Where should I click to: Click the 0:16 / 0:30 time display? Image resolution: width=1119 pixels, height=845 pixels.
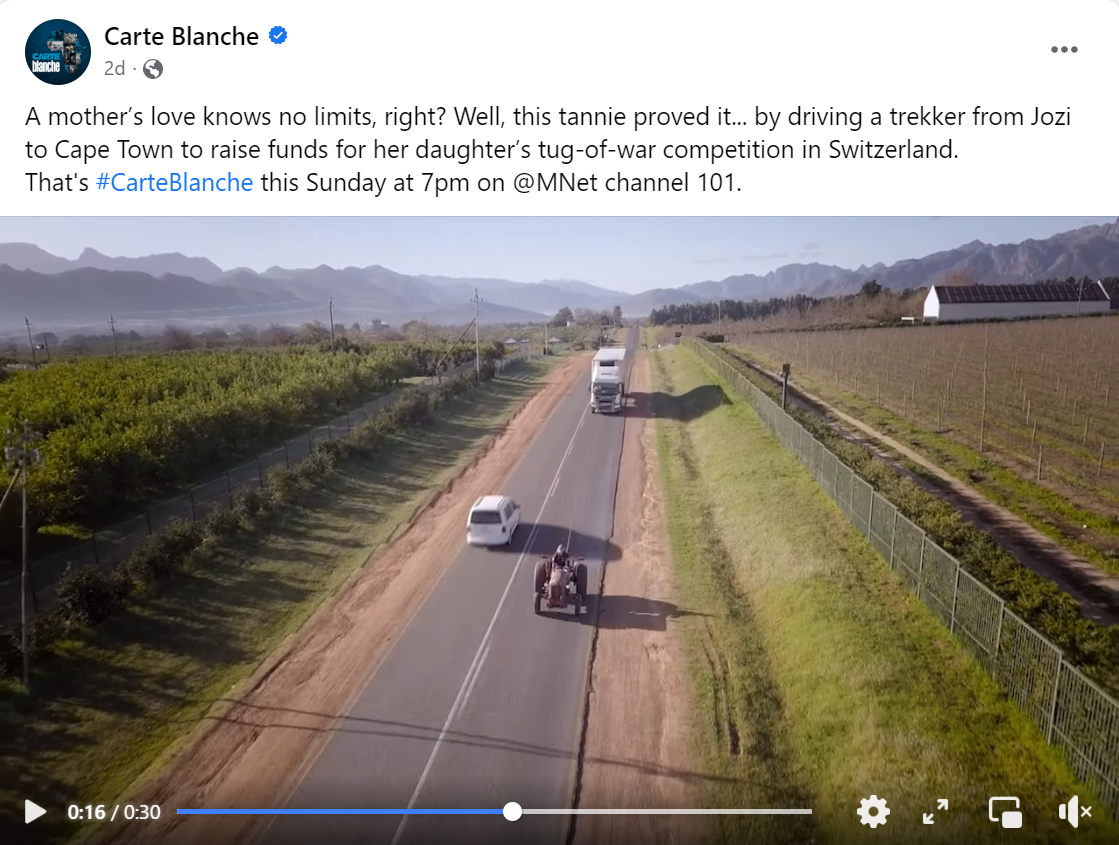pyautogui.click(x=114, y=812)
